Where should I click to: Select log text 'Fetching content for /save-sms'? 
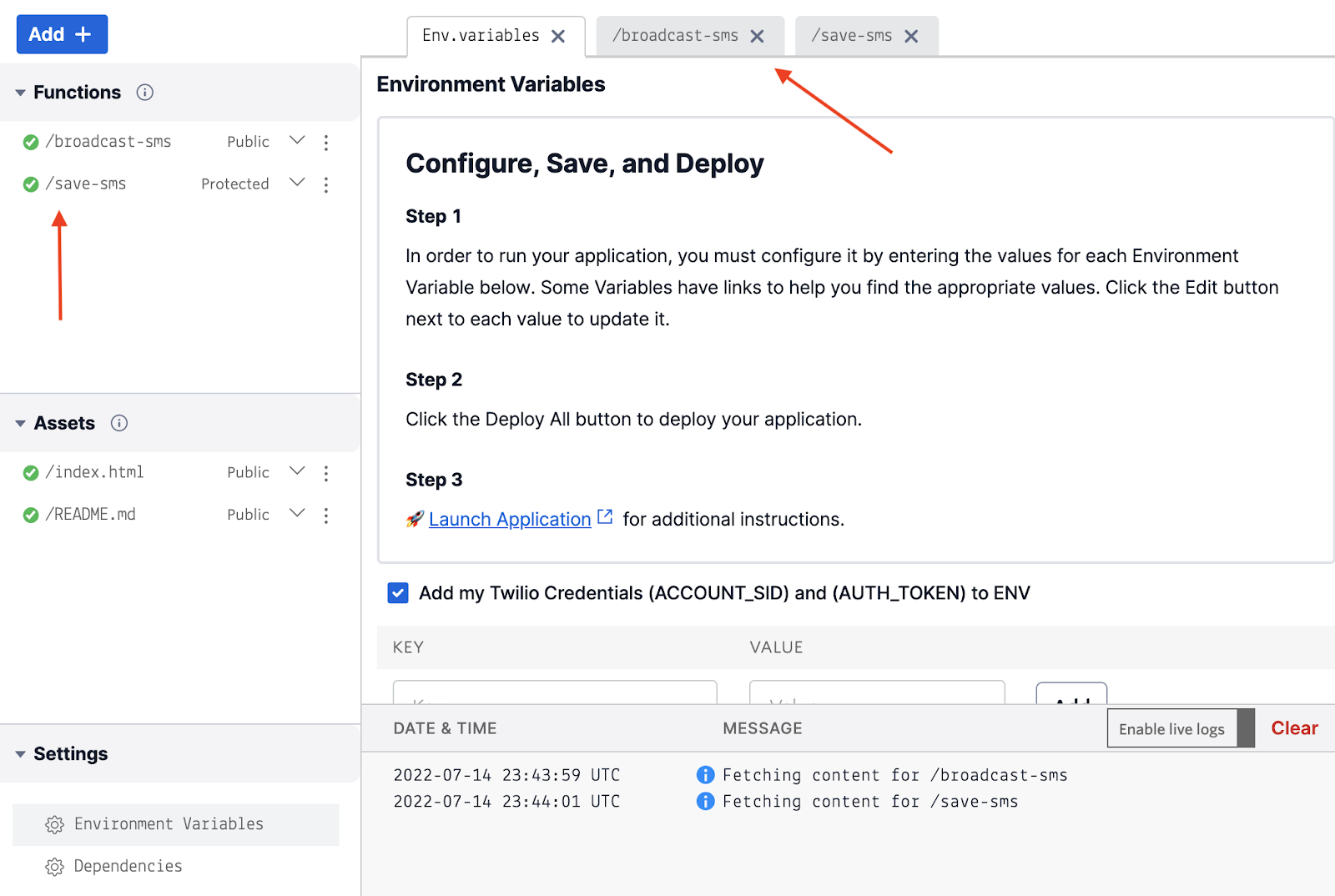[x=870, y=802]
